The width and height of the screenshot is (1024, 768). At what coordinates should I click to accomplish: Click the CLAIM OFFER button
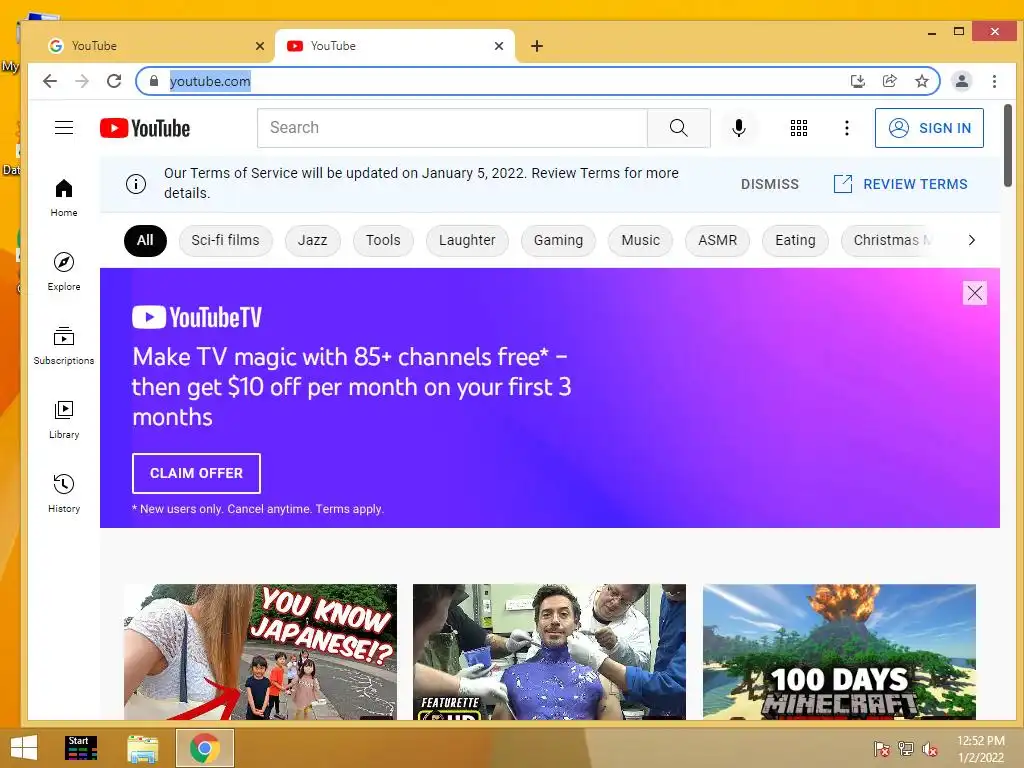196,473
